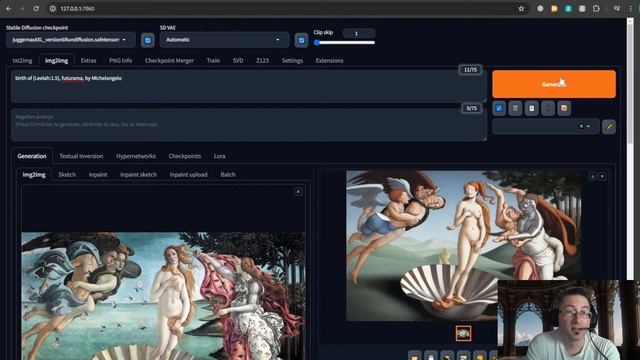Click the Birth of Venus input image
This screenshot has height=360, width=640.
tap(163, 296)
